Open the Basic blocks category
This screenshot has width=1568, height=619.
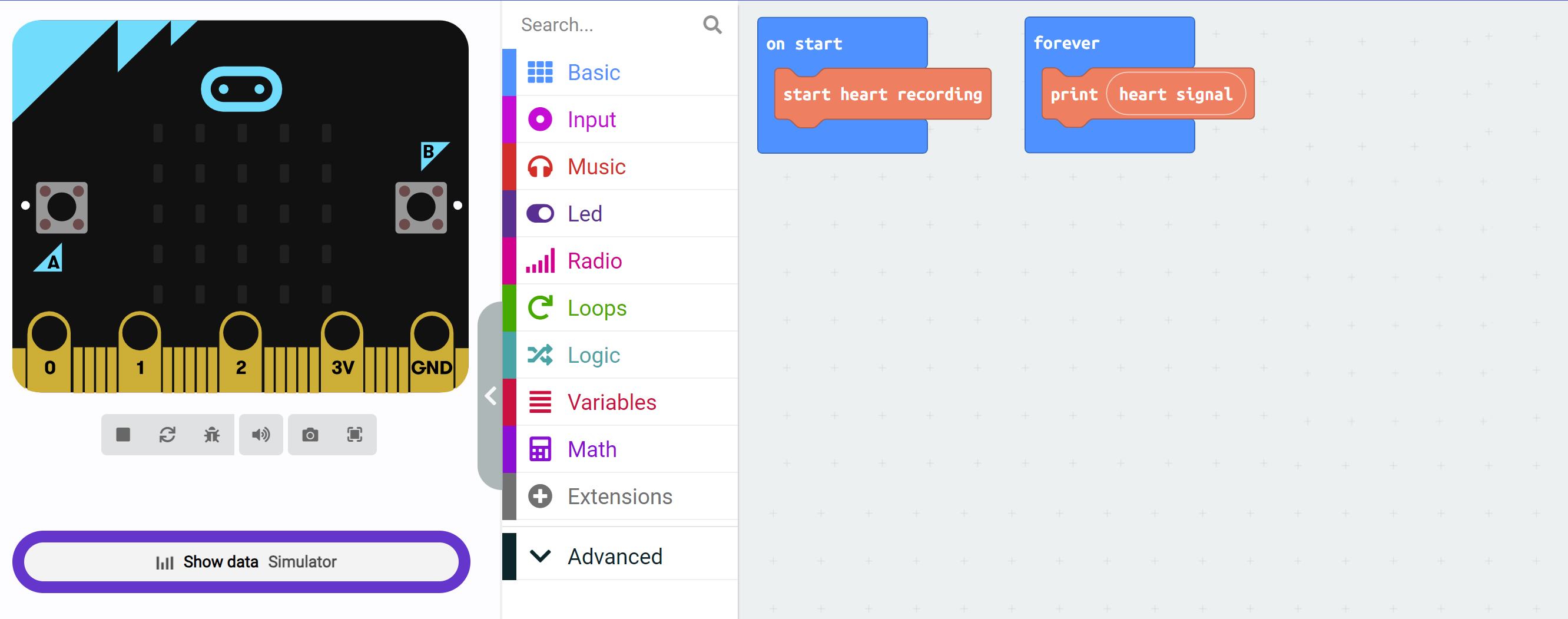point(619,72)
